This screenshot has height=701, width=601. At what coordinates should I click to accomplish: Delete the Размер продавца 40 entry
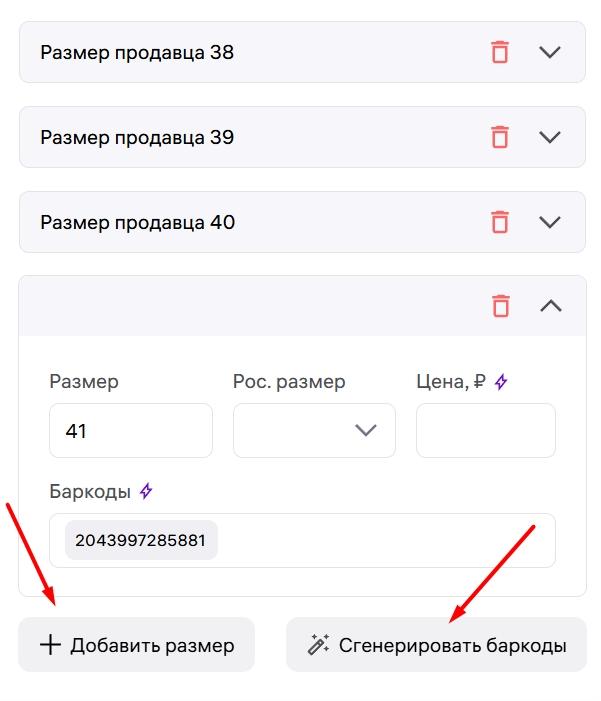click(x=500, y=222)
